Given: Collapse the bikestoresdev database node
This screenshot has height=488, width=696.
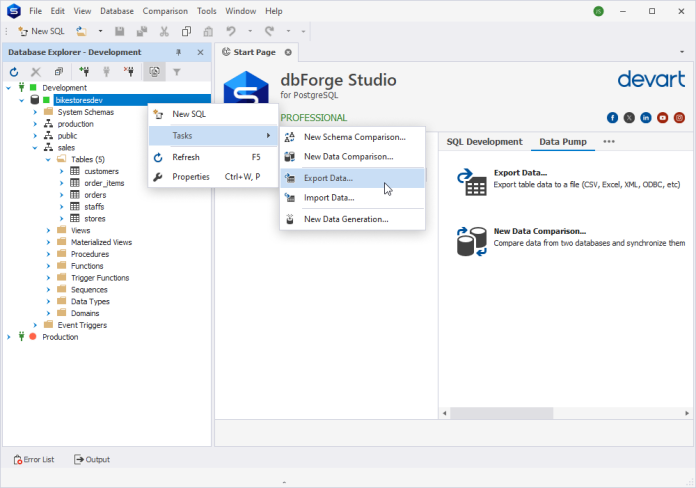Looking at the screenshot, I should [x=22, y=100].
